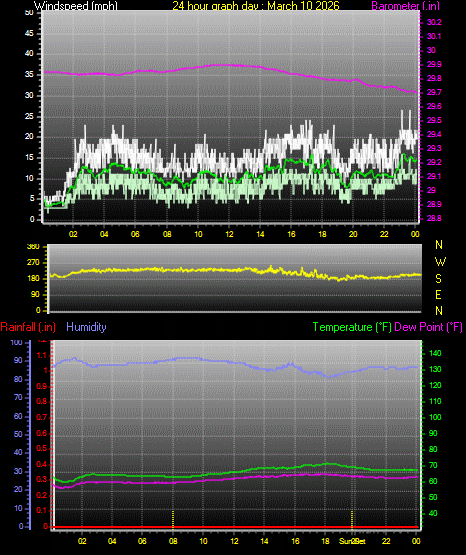Click the '24 hour graph day : March 10 2026' heading
Viewport: 466px width, 555px height.
pyautogui.click(x=256, y=6)
